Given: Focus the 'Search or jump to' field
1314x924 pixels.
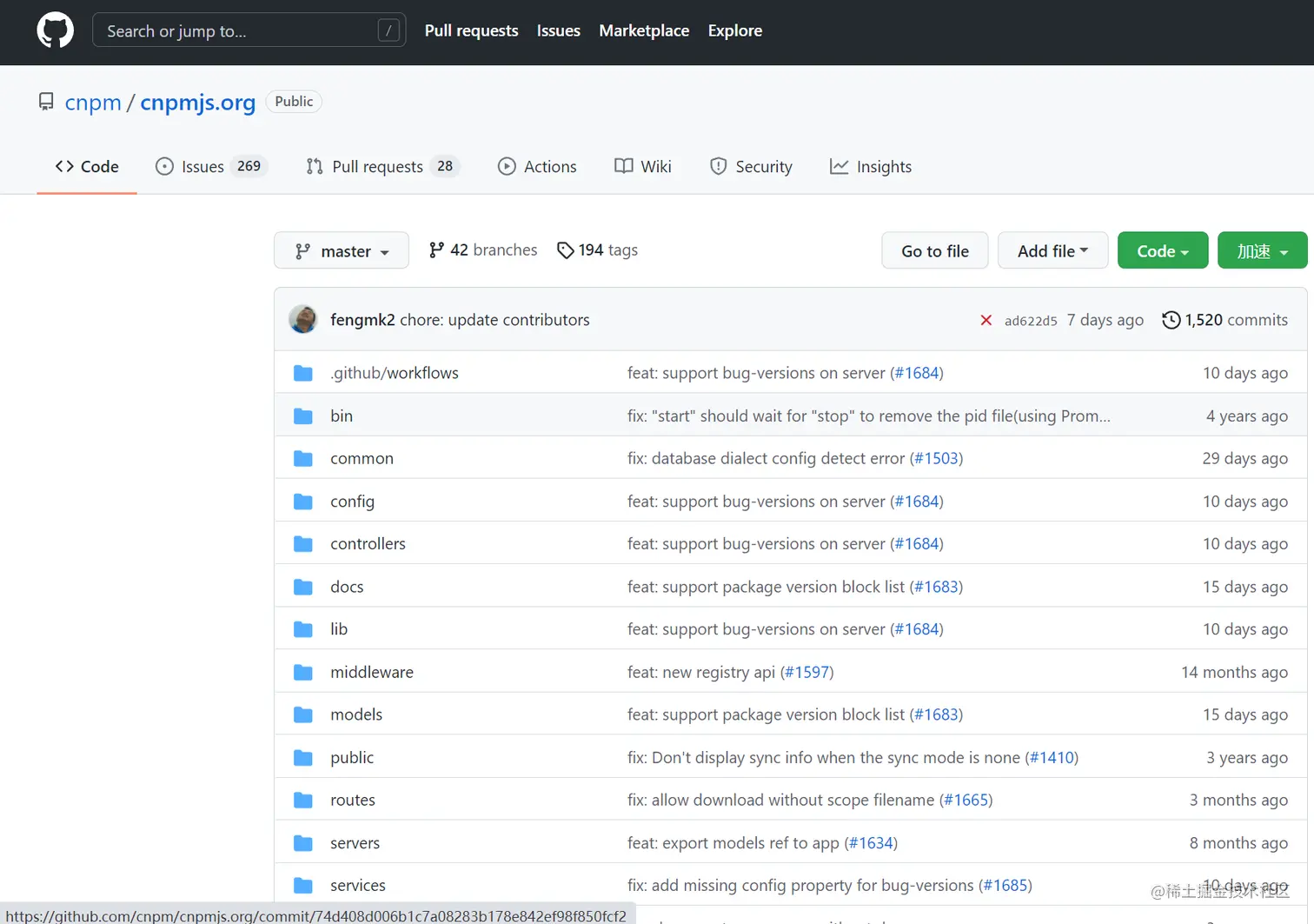Looking at the screenshot, I should tap(249, 30).
